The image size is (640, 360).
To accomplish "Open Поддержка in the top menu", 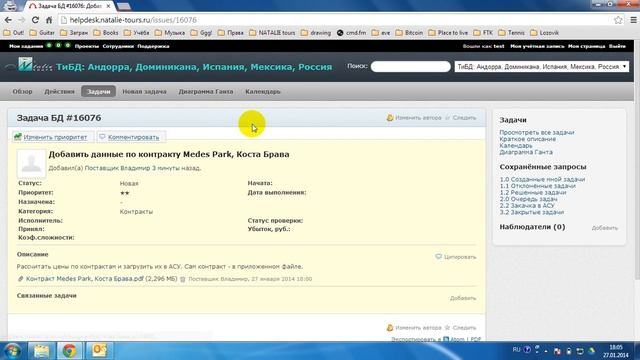I will pyautogui.click(x=153, y=46).
